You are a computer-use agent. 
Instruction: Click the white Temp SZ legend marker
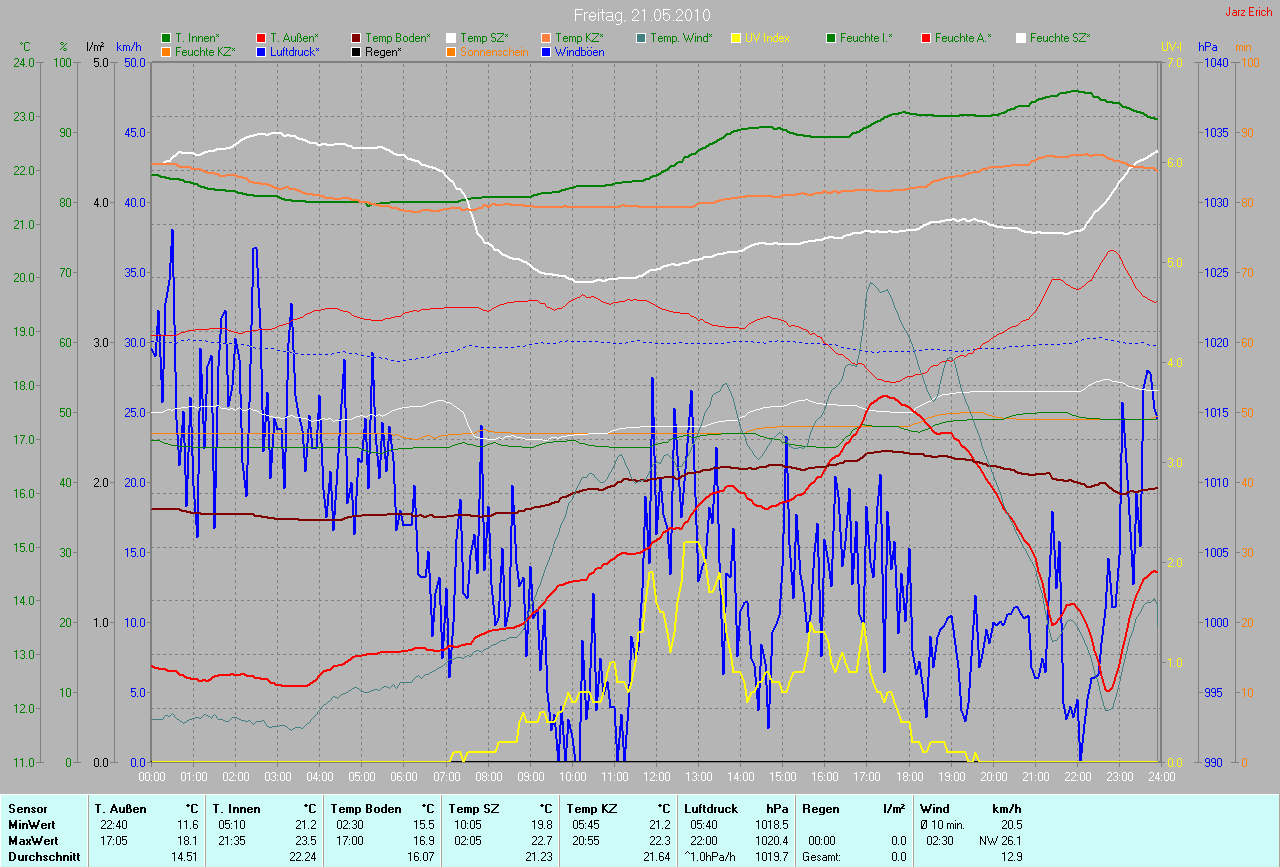(451, 38)
